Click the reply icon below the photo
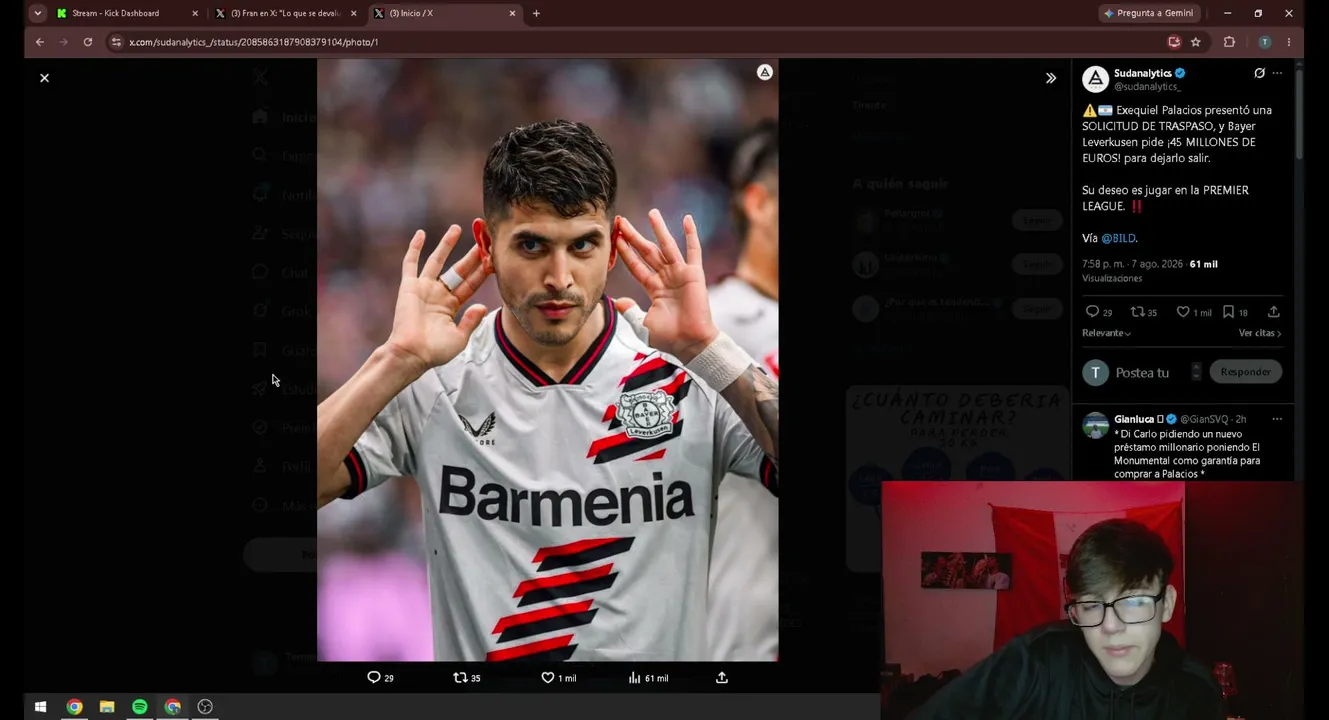Screen dimensions: 1329x720 (374, 678)
